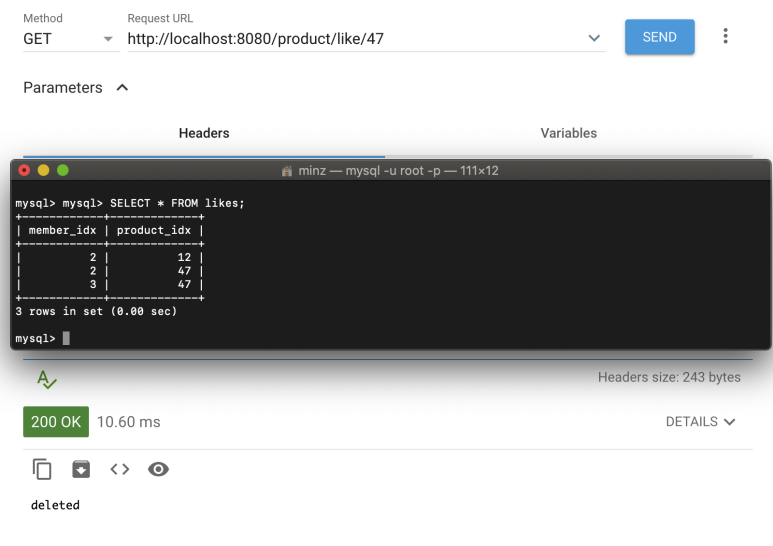
Task: Click the 'Headers size: 243 bytes' text
Action: (x=669, y=377)
